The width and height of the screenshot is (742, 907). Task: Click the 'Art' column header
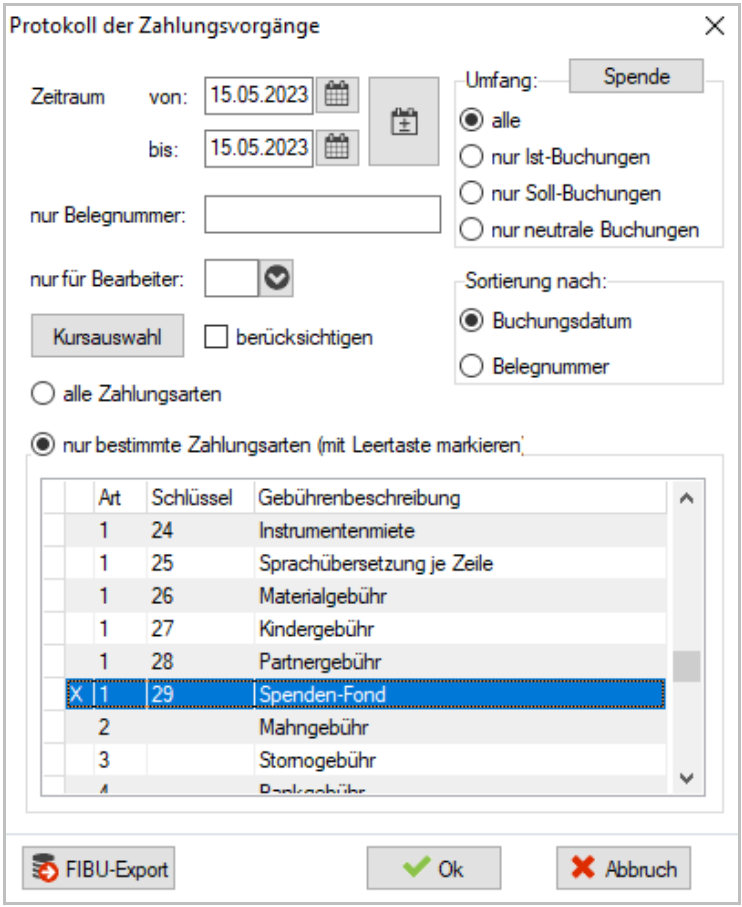click(x=120, y=497)
